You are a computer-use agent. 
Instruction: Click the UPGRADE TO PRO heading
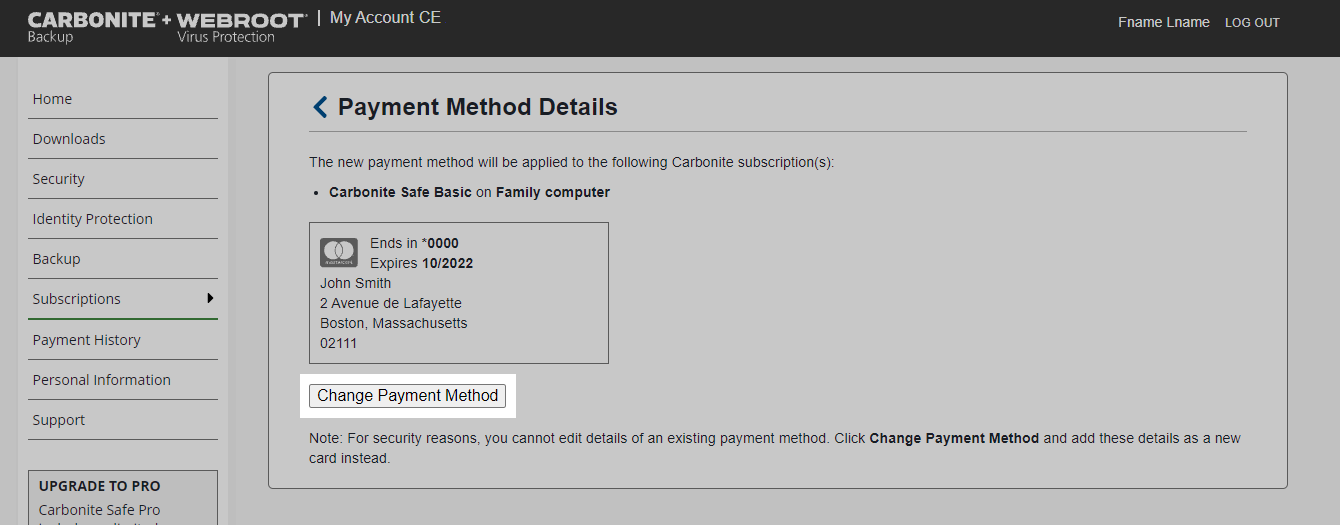click(x=99, y=486)
